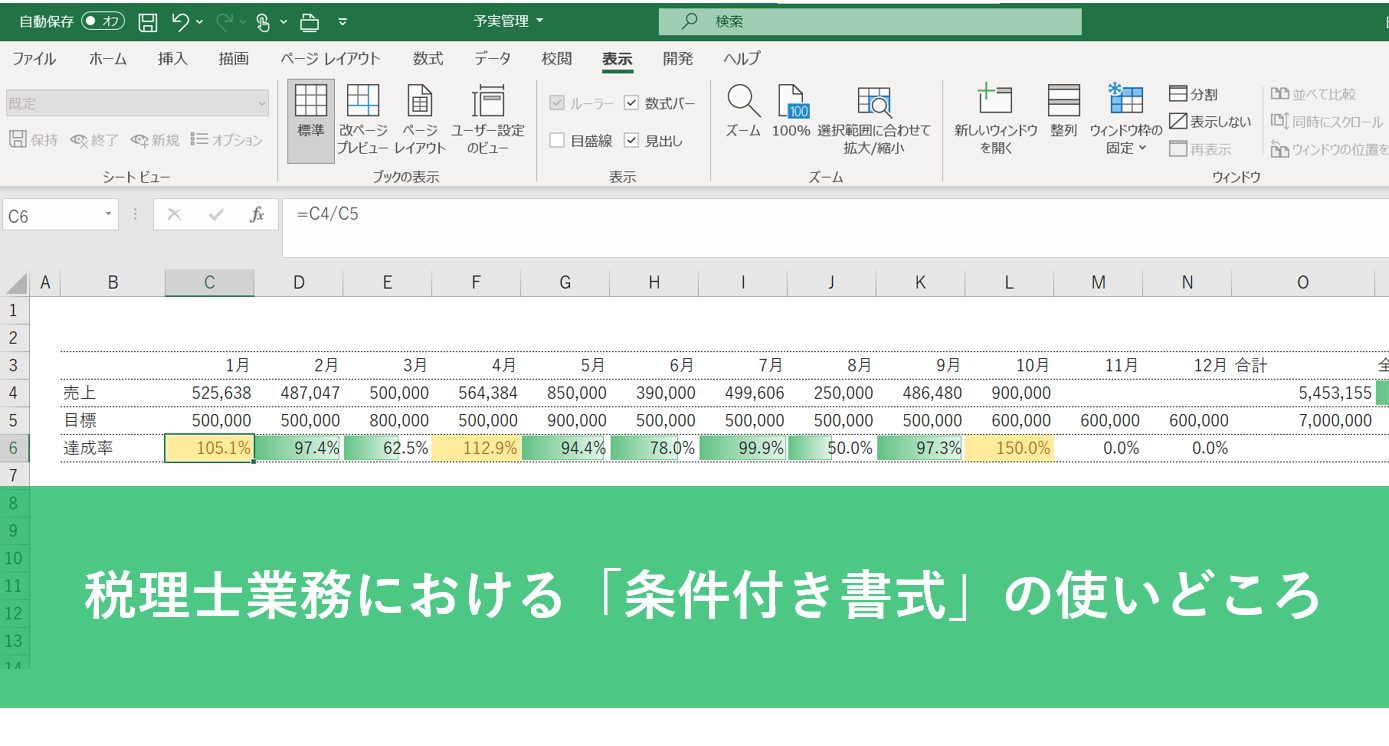The height and width of the screenshot is (746, 1389).
Task: Uncheck the Headings (見出し) checkbox
Action: [x=631, y=141]
